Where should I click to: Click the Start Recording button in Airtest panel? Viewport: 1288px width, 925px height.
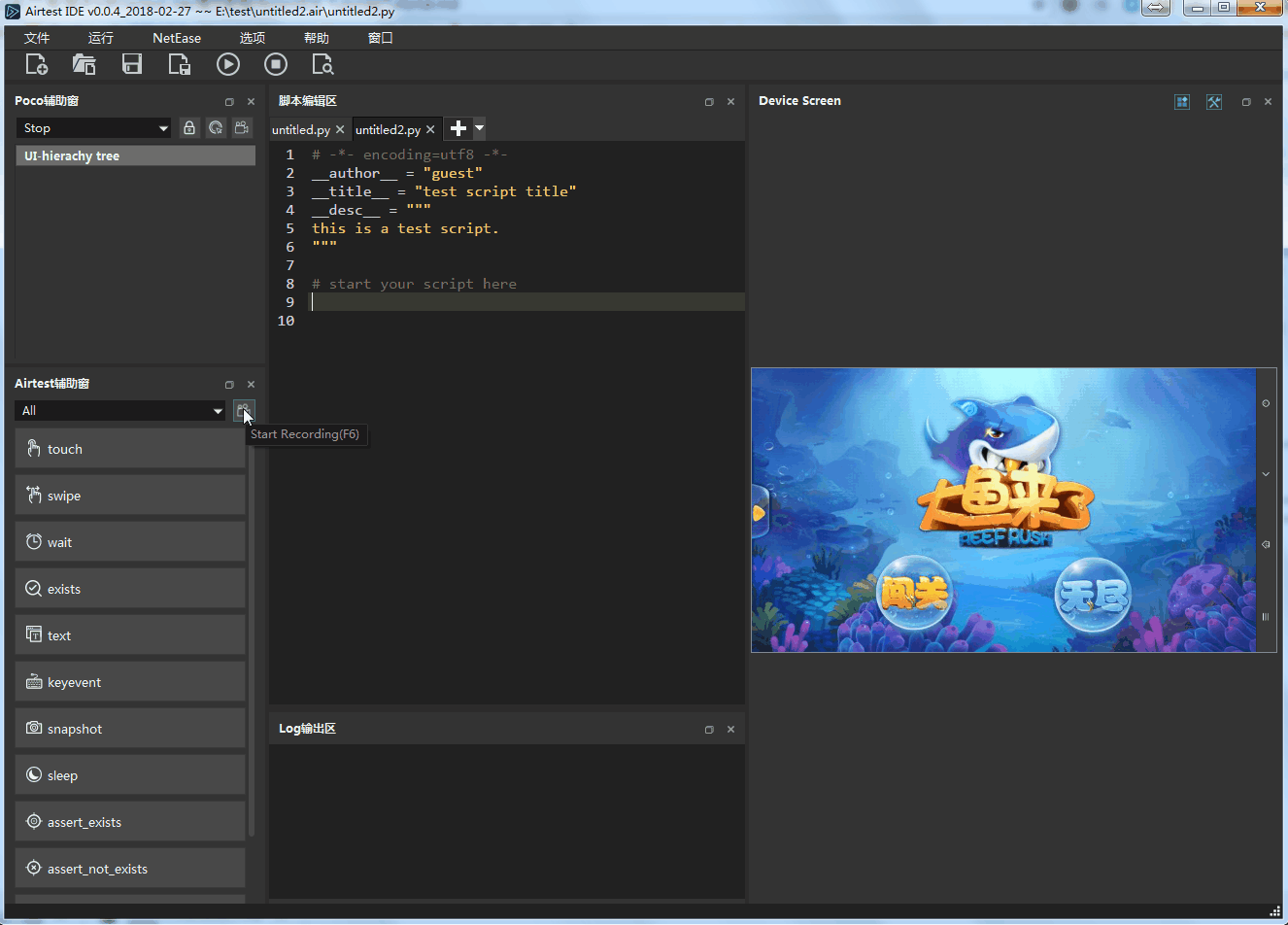tap(243, 411)
